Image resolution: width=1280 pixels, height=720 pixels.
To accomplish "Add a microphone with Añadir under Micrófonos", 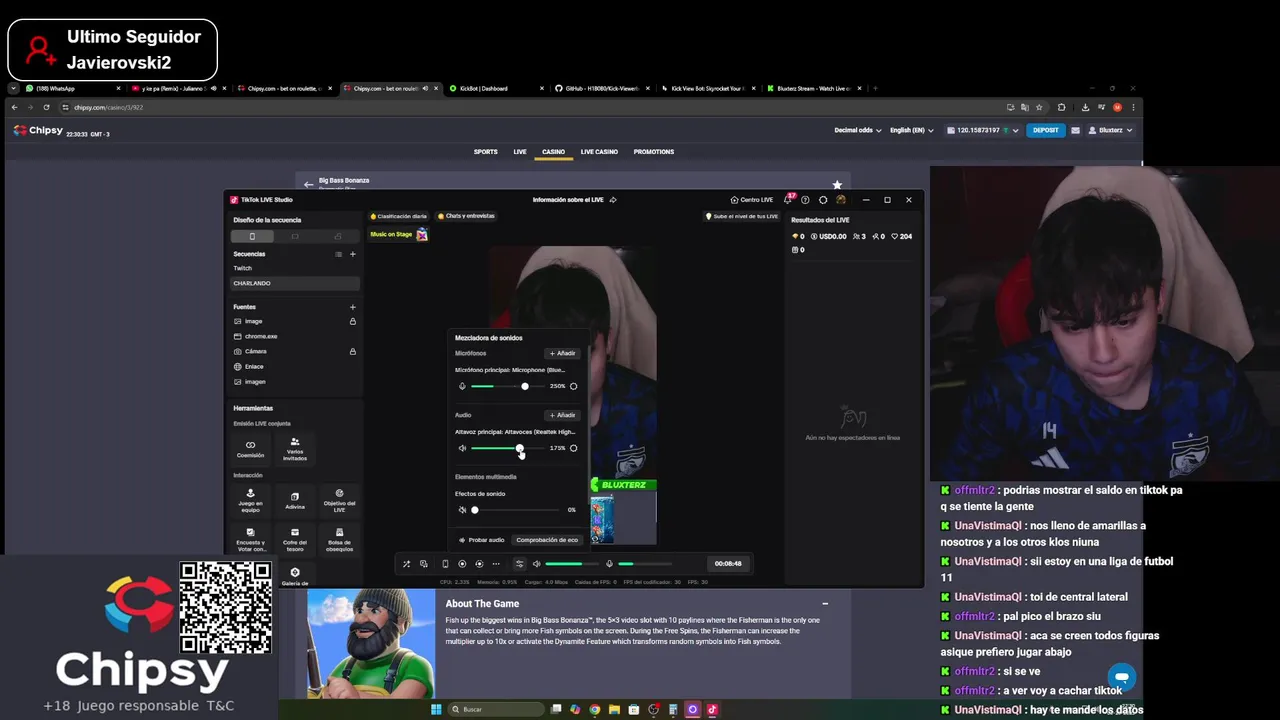I will (562, 353).
